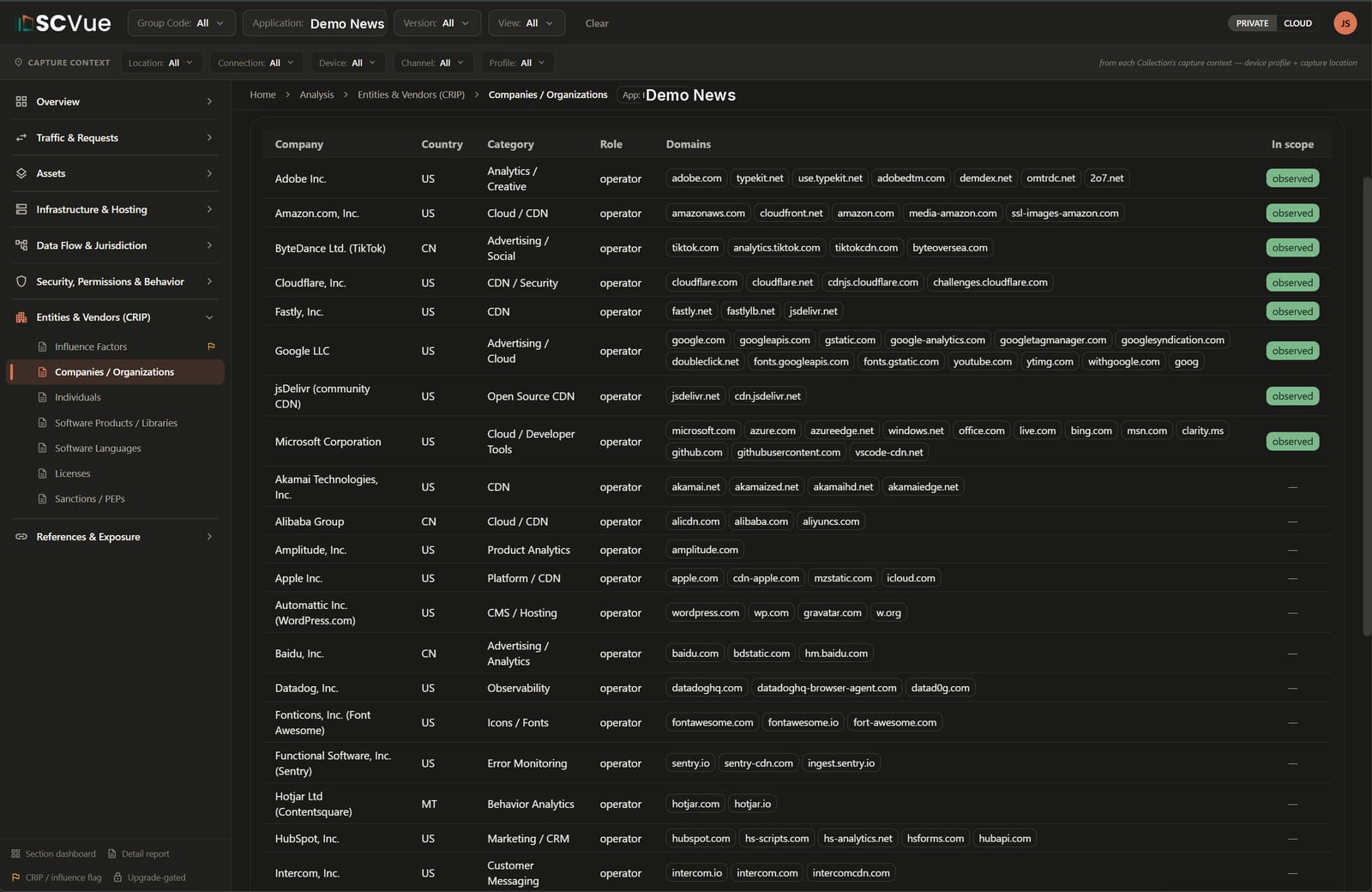Click the Detail report legend icon

111,853
